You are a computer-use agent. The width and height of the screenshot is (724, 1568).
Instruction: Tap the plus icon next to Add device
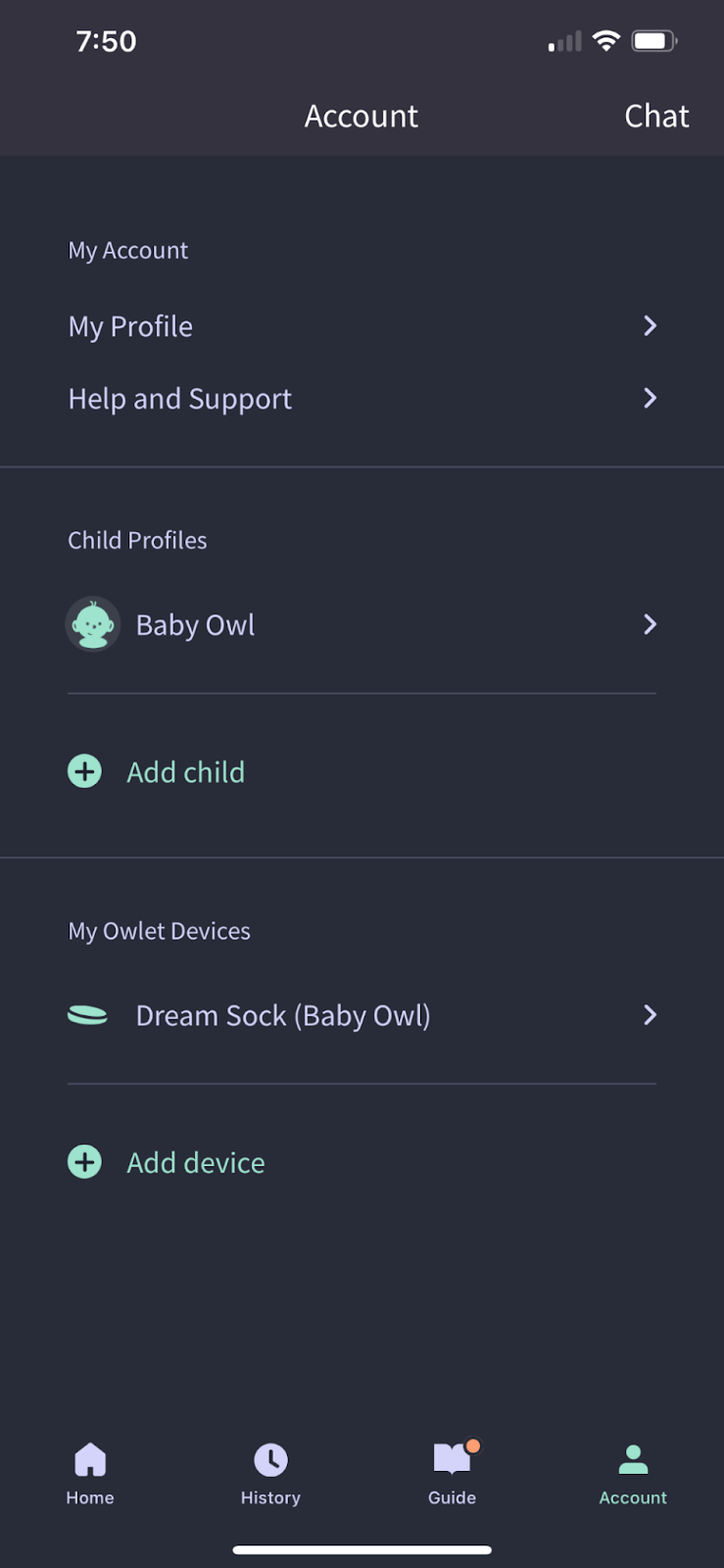(84, 1162)
